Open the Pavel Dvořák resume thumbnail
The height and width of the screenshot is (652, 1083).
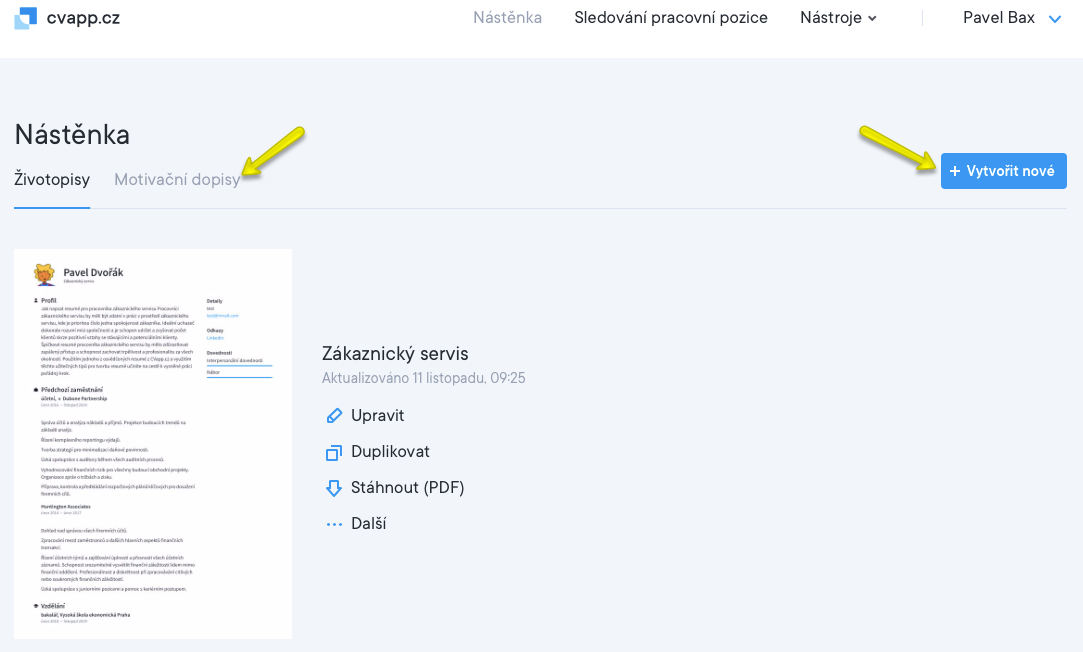click(x=153, y=443)
